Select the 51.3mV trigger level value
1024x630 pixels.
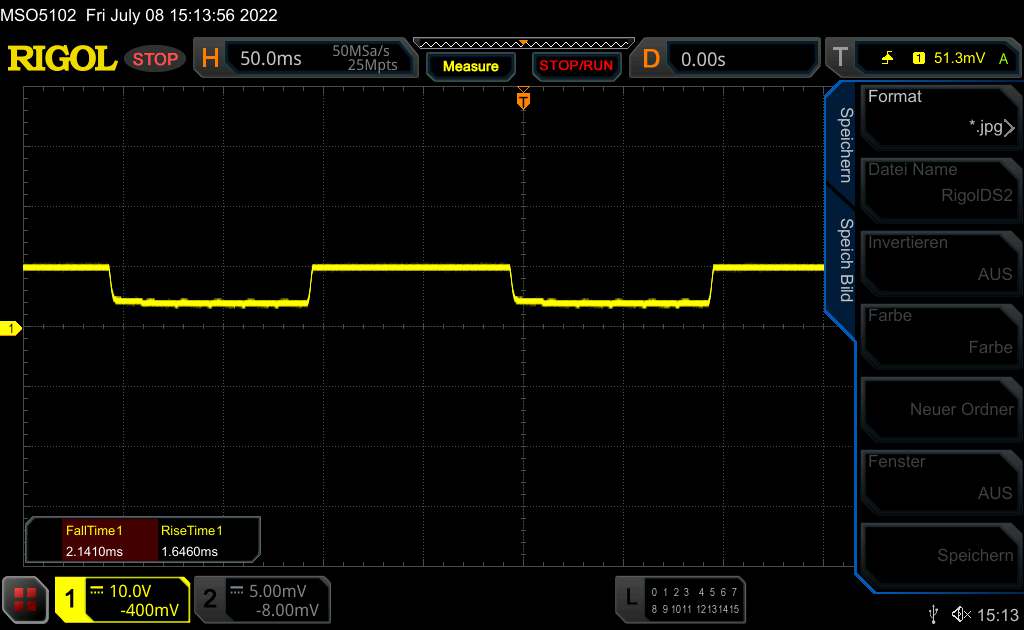pyautogui.click(x=959, y=58)
